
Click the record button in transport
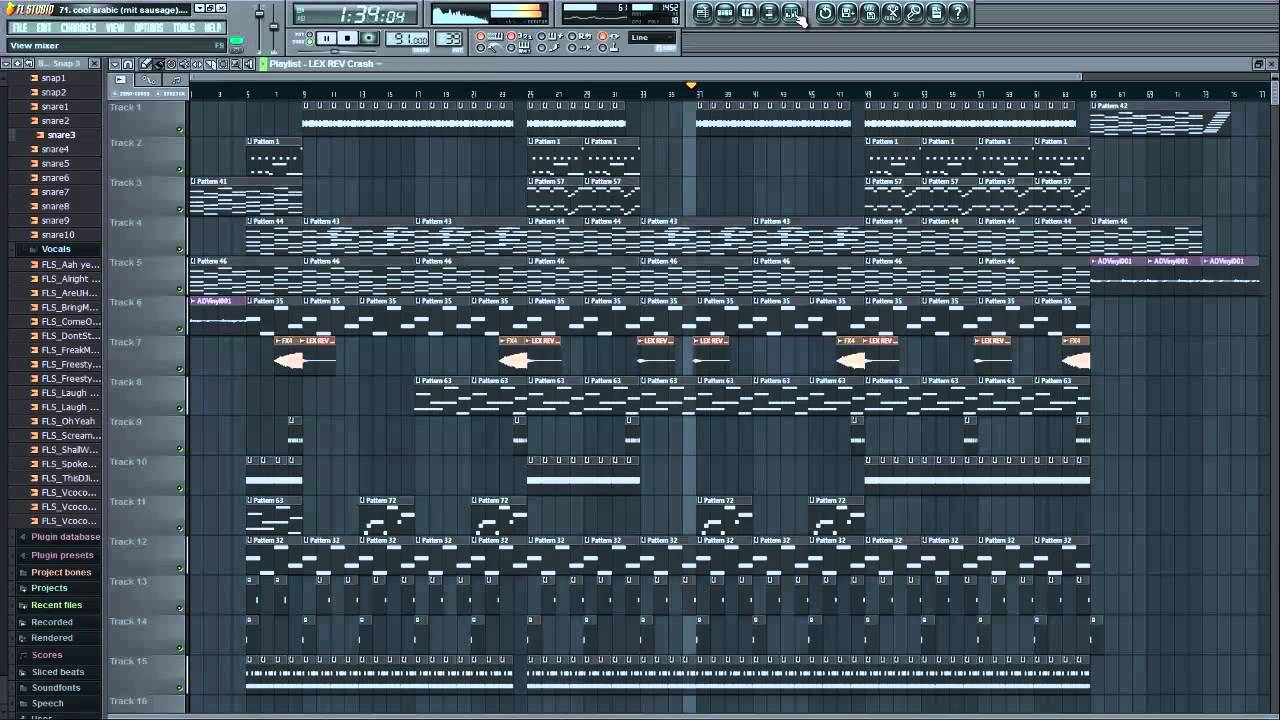click(x=369, y=39)
